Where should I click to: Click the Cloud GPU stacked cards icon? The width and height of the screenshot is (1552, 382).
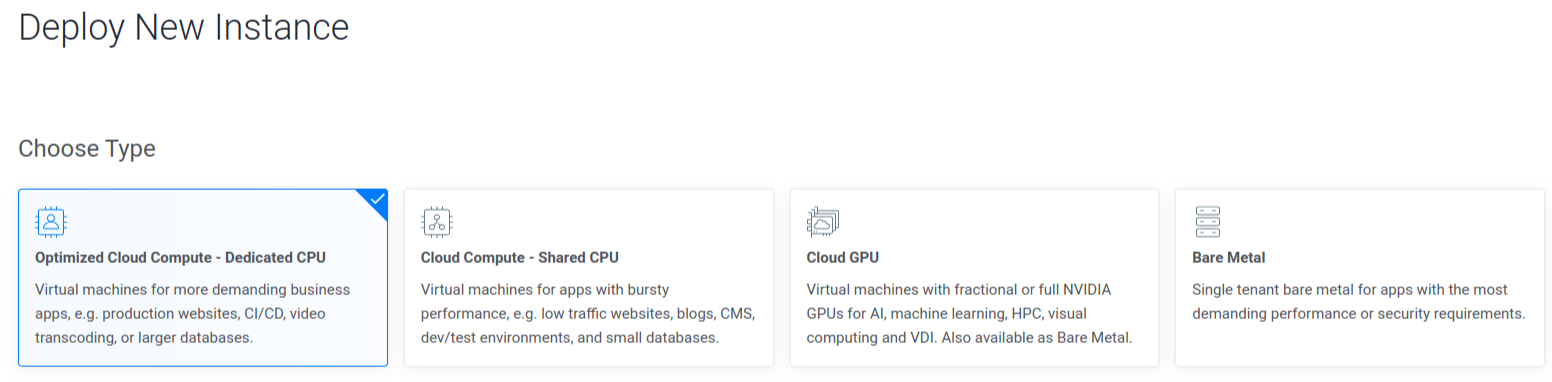(x=822, y=221)
